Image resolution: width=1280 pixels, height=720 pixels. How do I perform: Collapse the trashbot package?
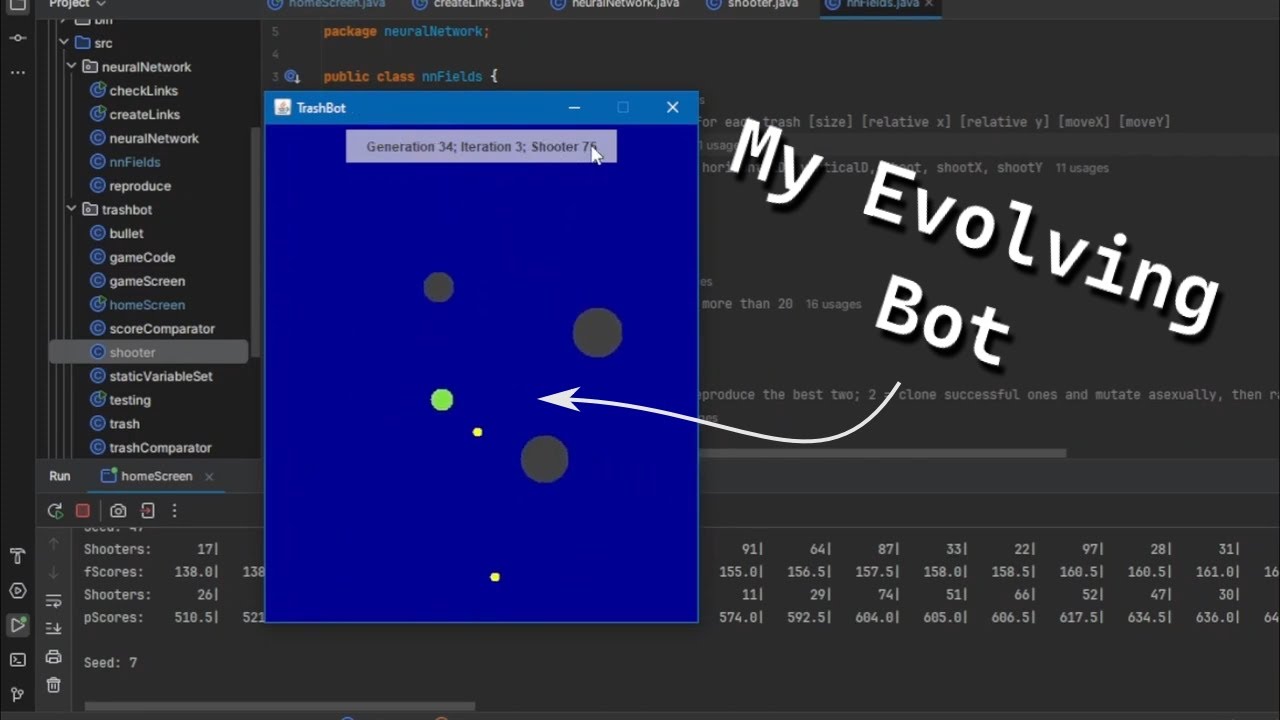click(72, 210)
